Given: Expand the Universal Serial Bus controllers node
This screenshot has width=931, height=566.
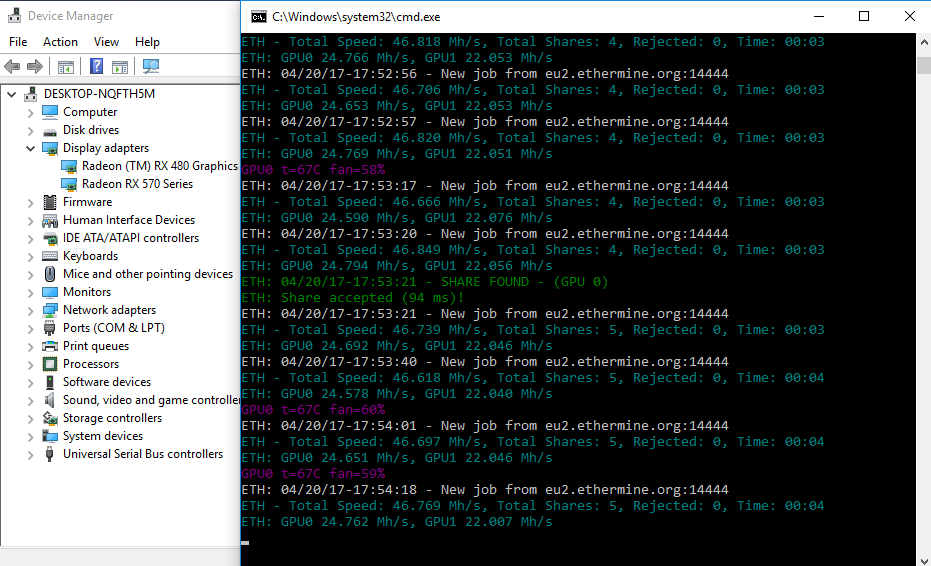Looking at the screenshot, I should pyautogui.click(x=30, y=455).
